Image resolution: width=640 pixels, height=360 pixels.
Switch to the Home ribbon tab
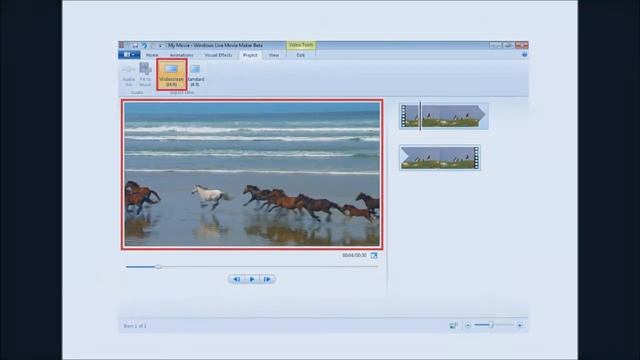point(152,55)
